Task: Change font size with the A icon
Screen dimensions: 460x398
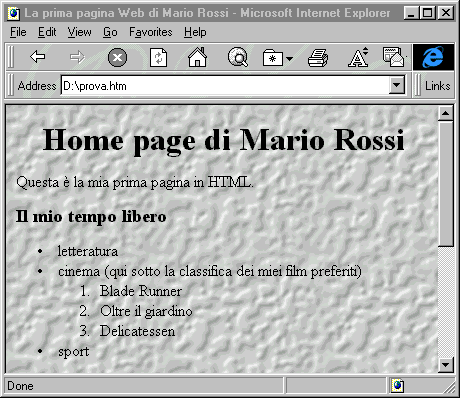Action: pyautogui.click(x=358, y=57)
